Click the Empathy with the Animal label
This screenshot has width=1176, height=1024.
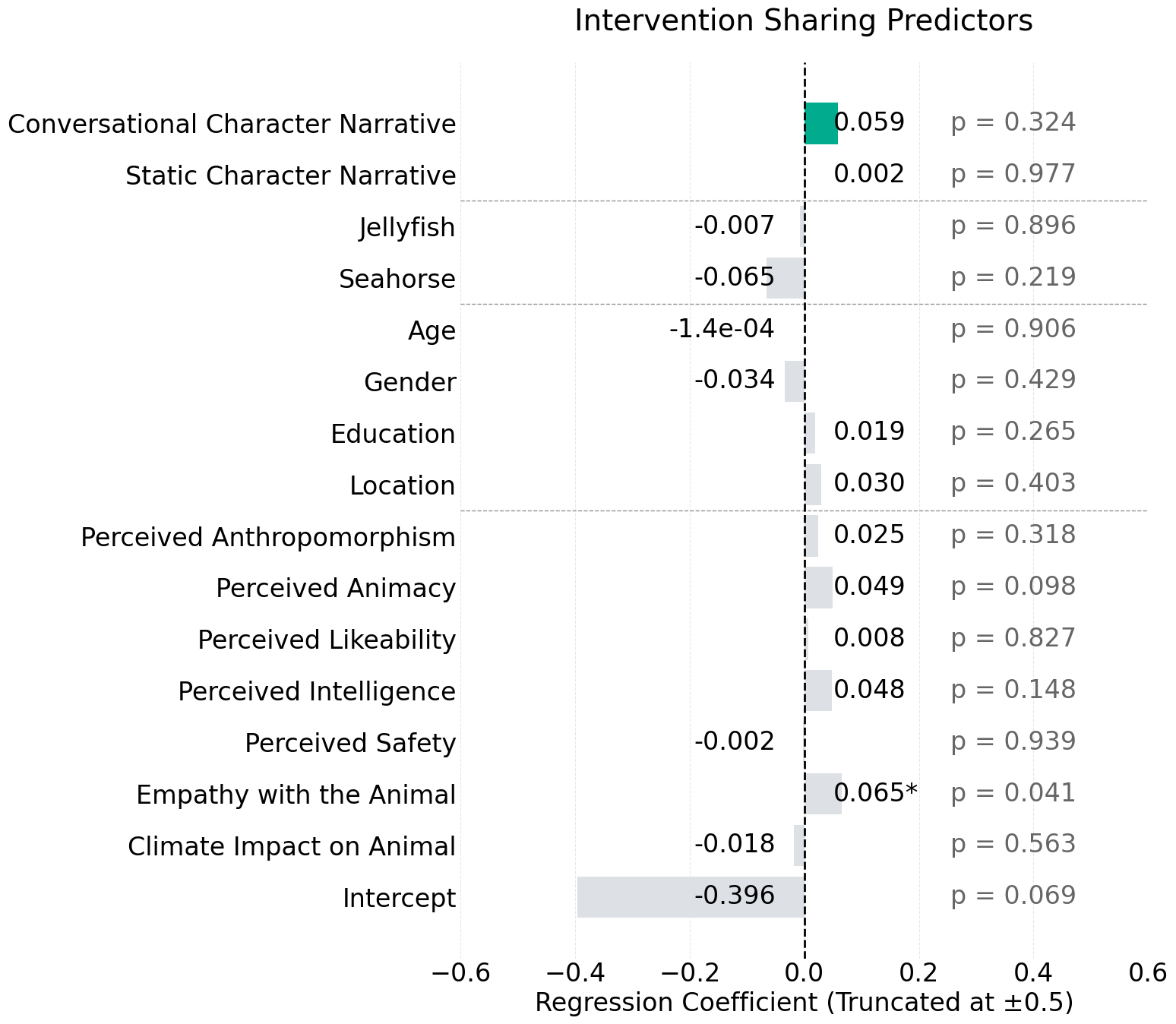[x=296, y=795]
